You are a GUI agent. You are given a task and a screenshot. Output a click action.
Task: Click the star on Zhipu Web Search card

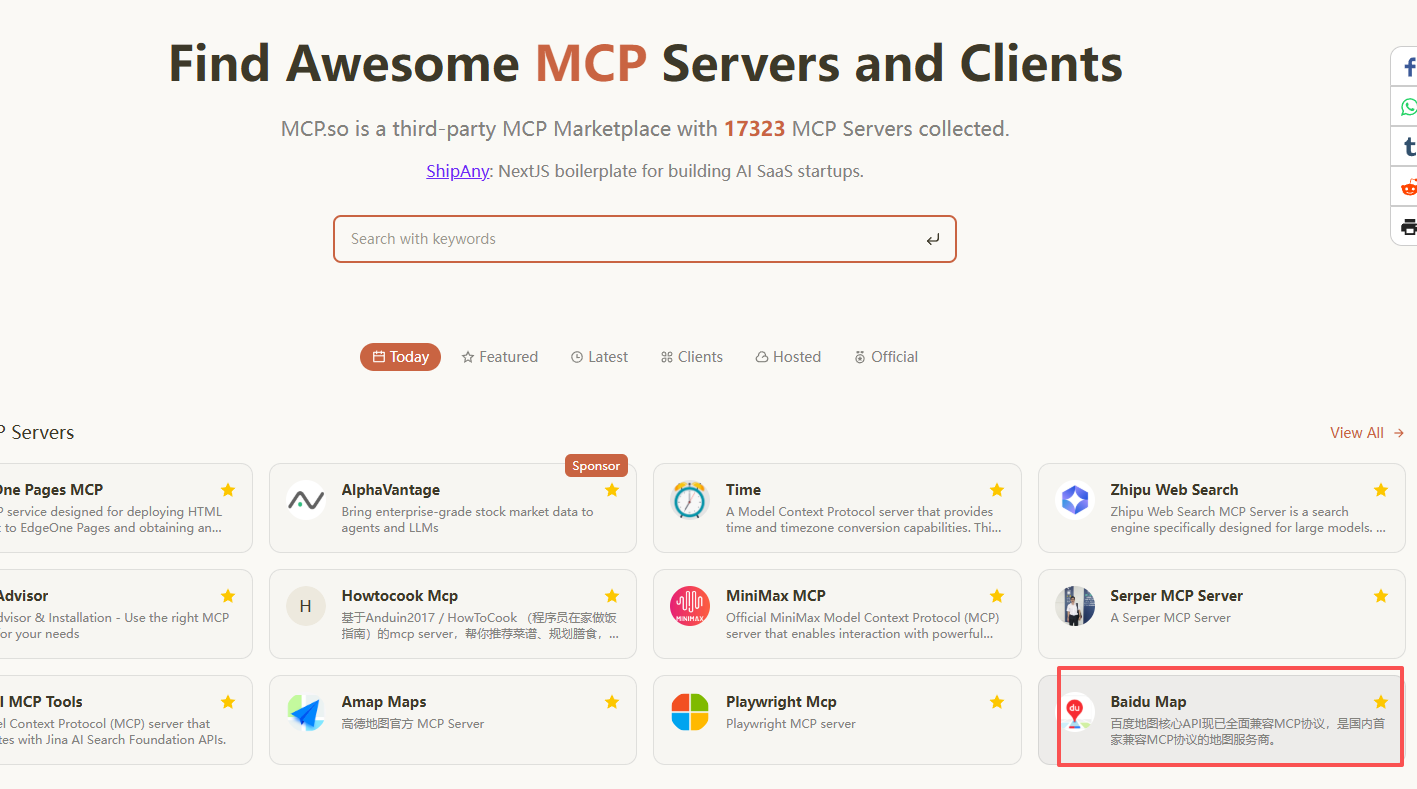pyautogui.click(x=1381, y=490)
